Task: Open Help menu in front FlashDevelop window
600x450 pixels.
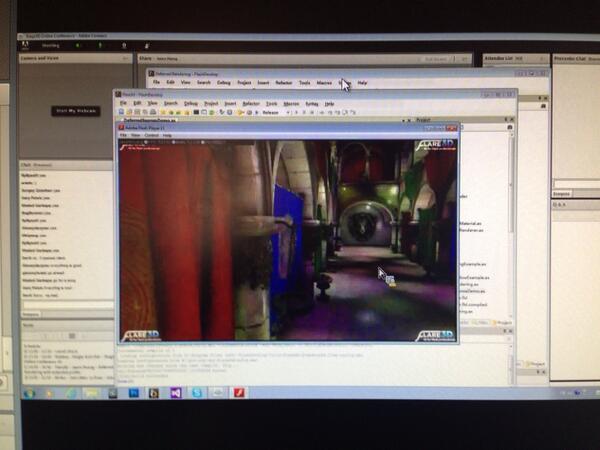Action: coord(329,104)
